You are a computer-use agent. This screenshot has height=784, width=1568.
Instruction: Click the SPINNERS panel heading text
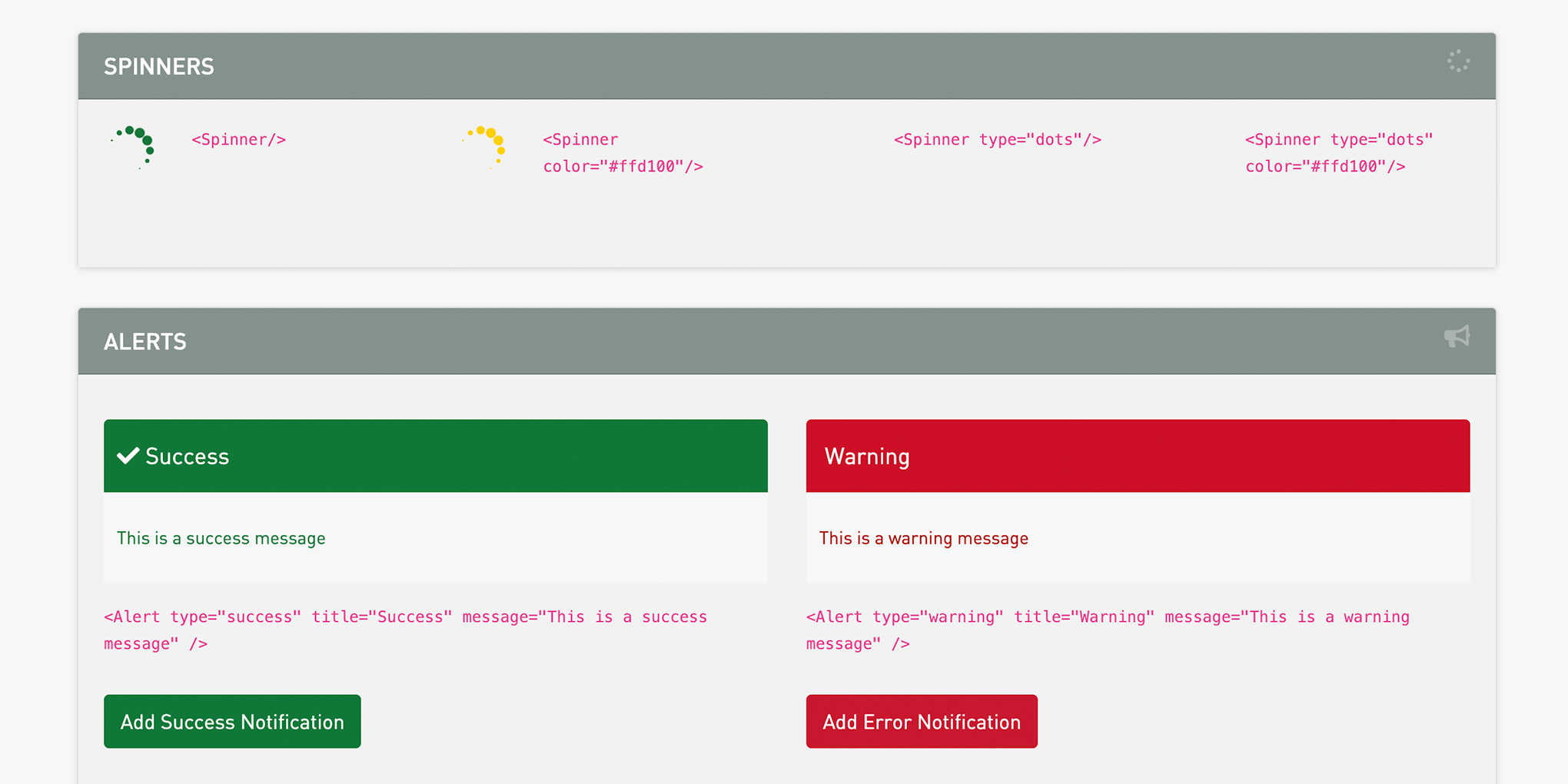click(159, 67)
